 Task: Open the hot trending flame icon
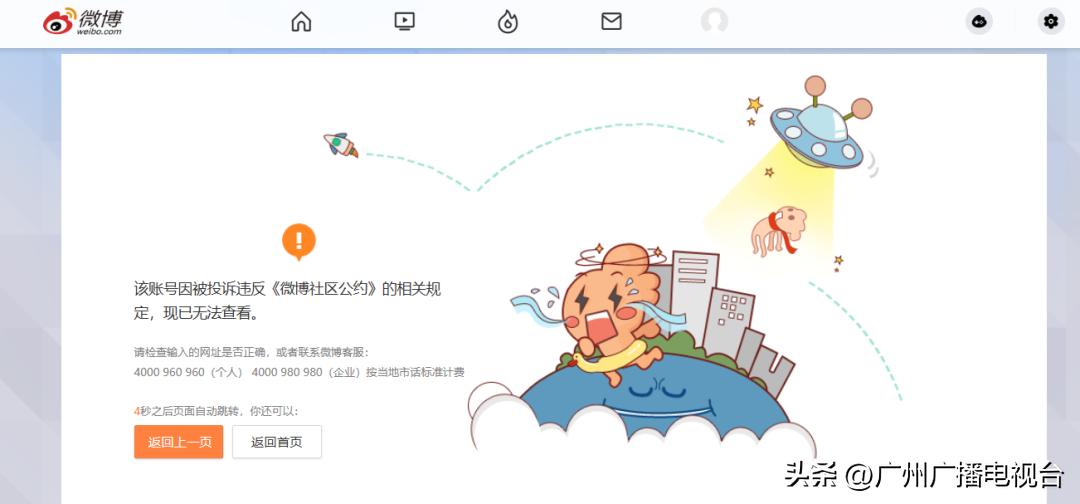[508, 22]
